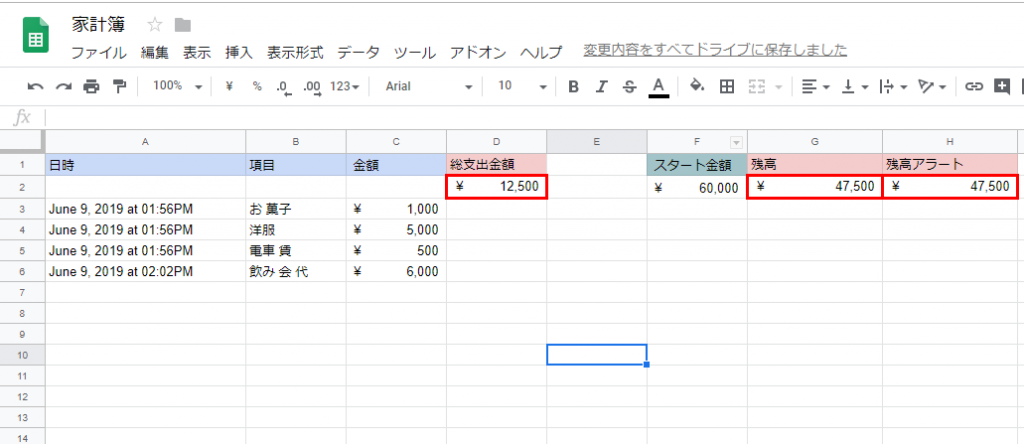The width and height of the screenshot is (1024, 444).
Task: Select the ¥ 6,000 amount cell
Action: pos(396,272)
